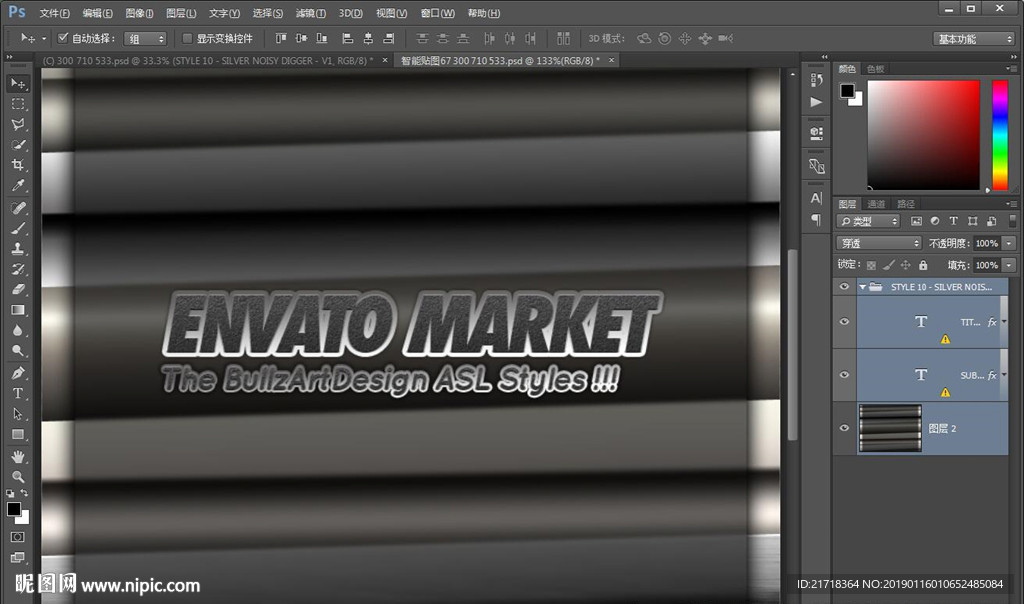This screenshot has width=1024, height=604.
Task: Select the Brush tool
Action: (18, 229)
